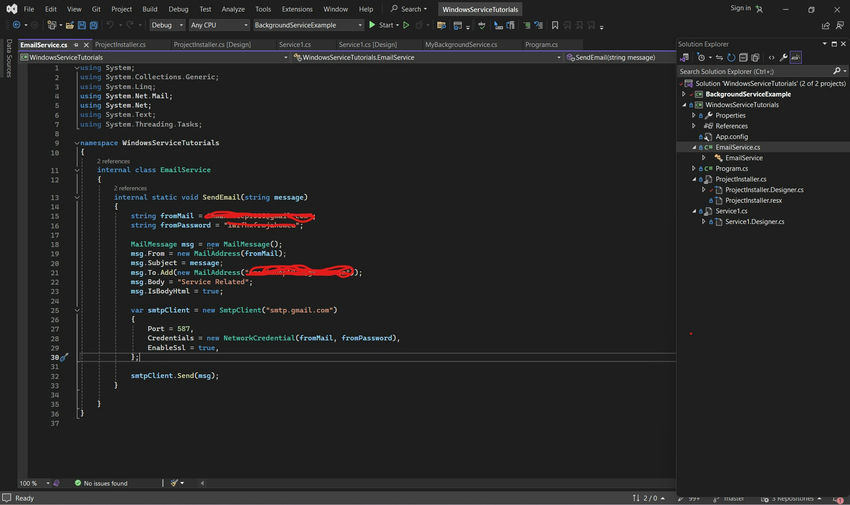
Task: Click Collapse All icon in Solution Explorer
Action: coord(744,58)
